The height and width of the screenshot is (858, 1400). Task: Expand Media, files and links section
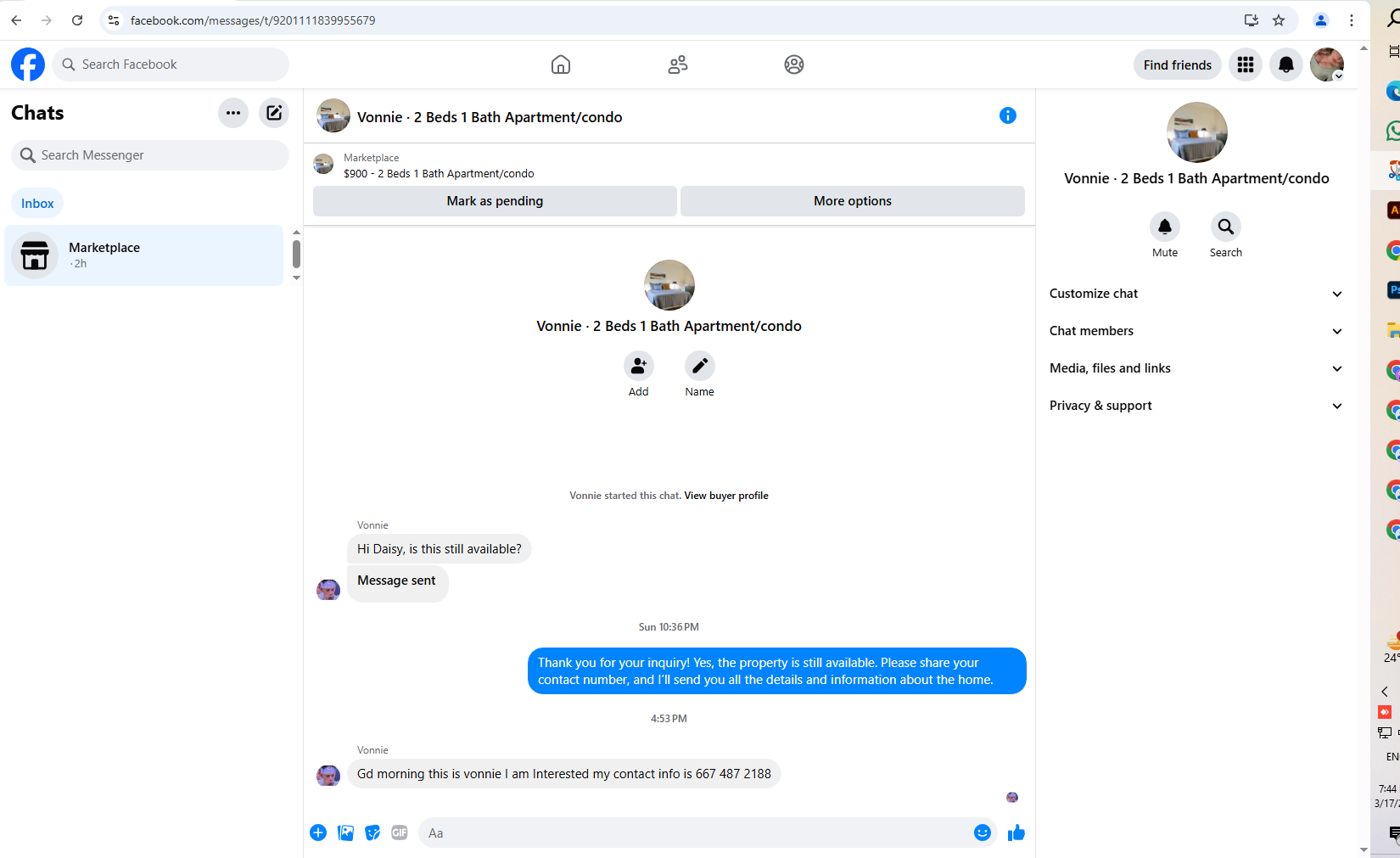[x=1196, y=368]
